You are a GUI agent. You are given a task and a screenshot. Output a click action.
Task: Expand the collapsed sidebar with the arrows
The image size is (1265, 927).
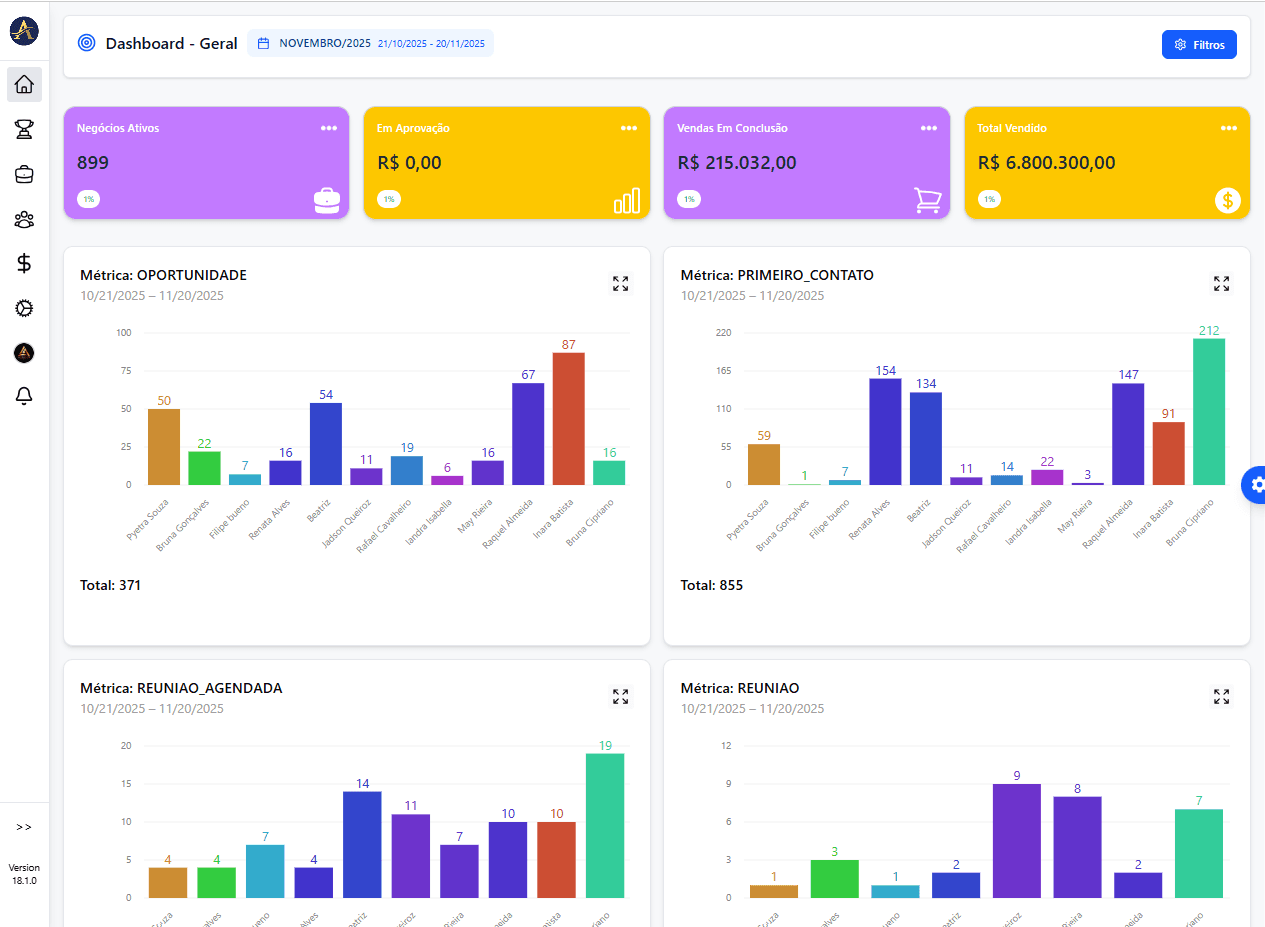(x=23, y=826)
